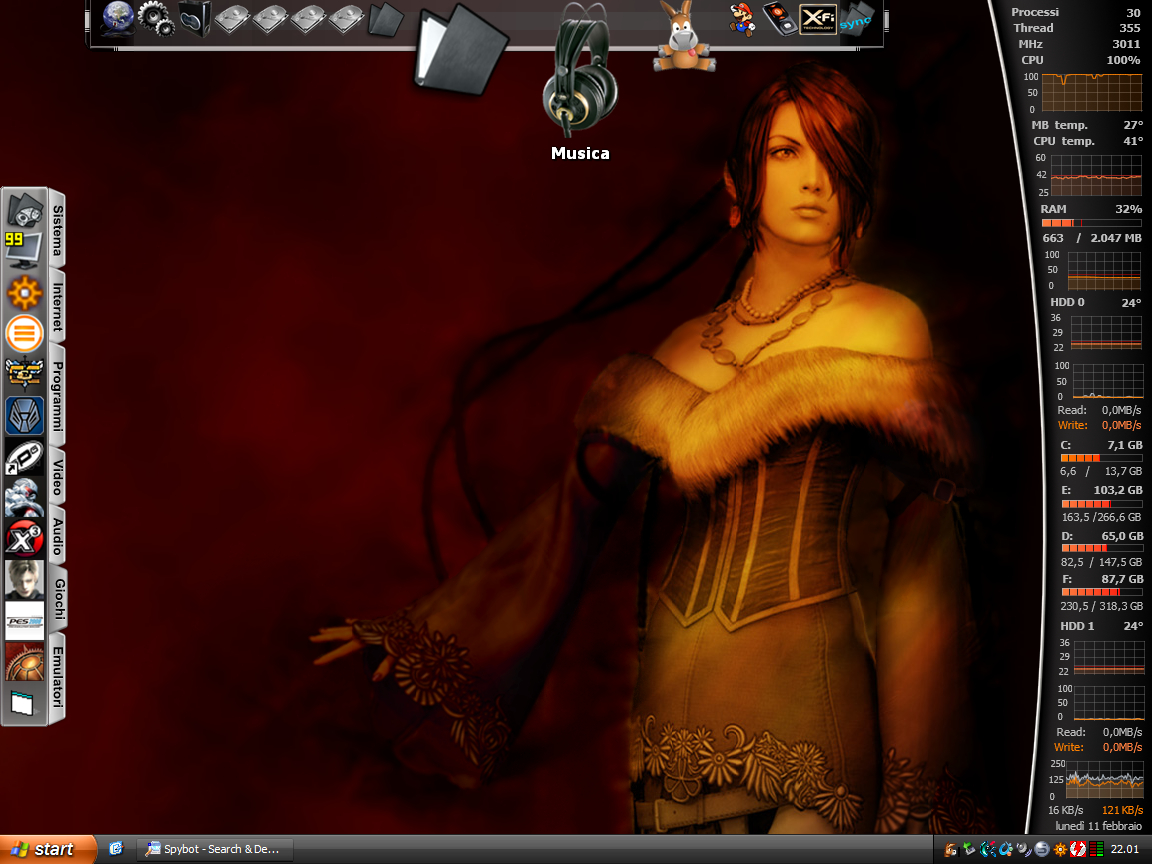This screenshot has width=1152, height=864.
Task: Click the system tray clock
Action: pyautogui.click(x=1125, y=849)
